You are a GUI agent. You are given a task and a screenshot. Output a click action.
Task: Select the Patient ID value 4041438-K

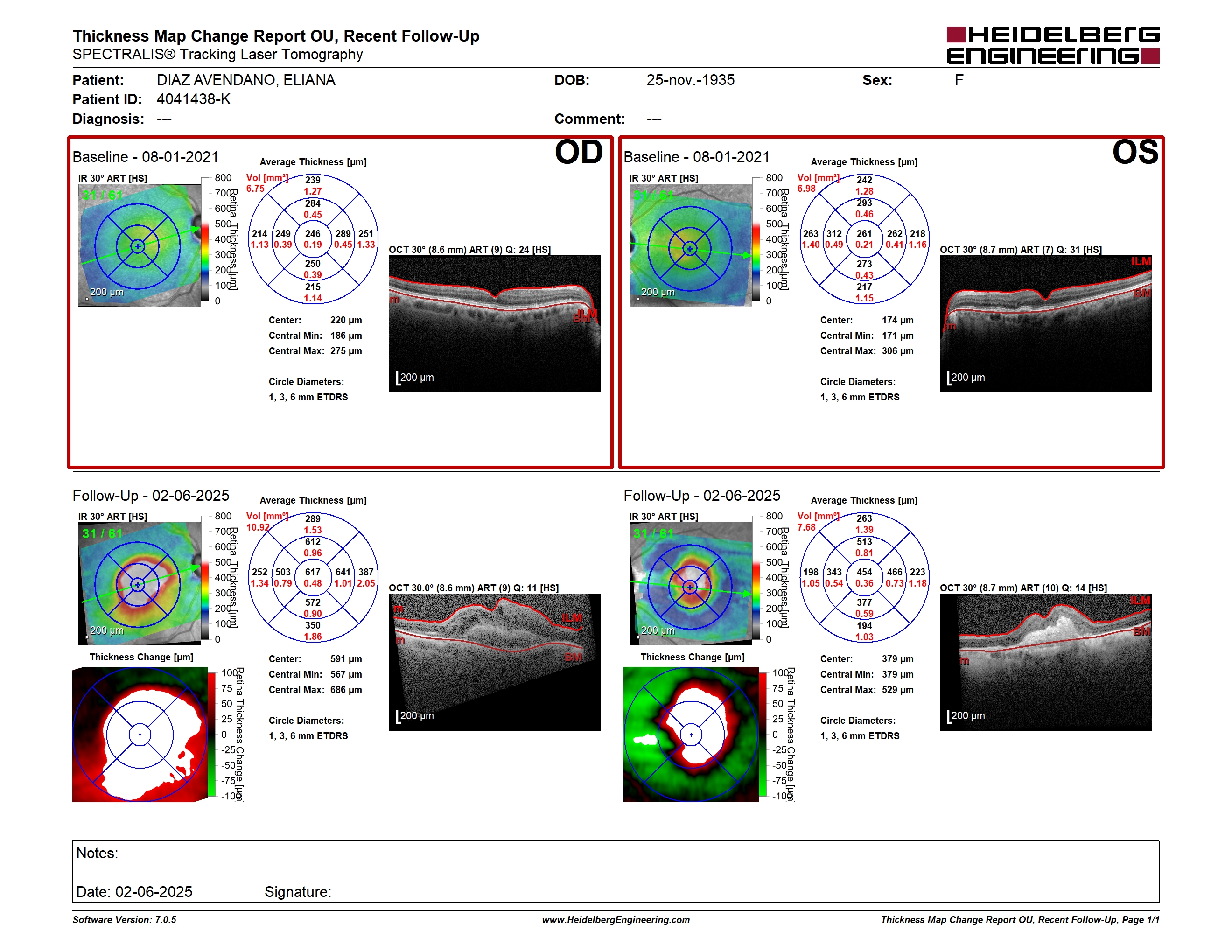pyautogui.click(x=194, y=99)
